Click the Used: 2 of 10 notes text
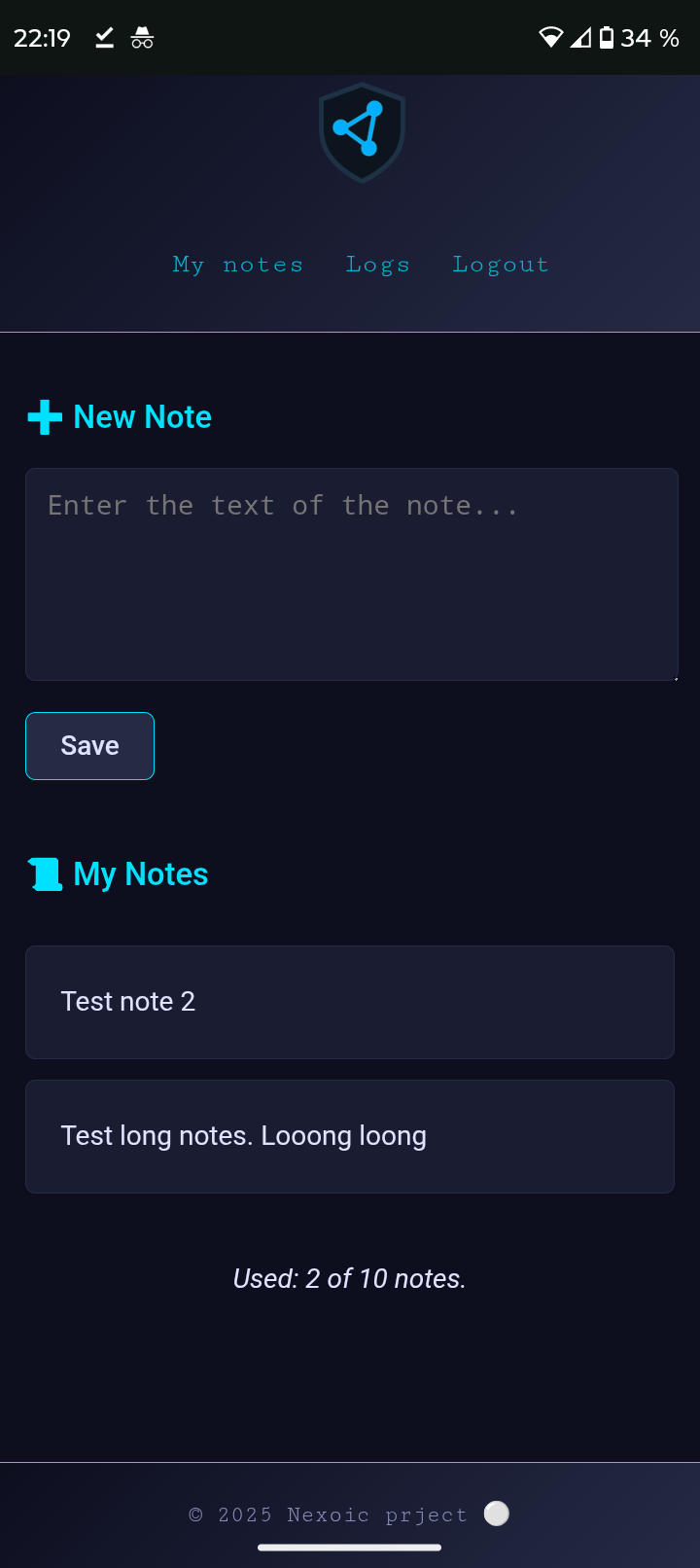700x1568 pixels. [x=350, y=1278]
